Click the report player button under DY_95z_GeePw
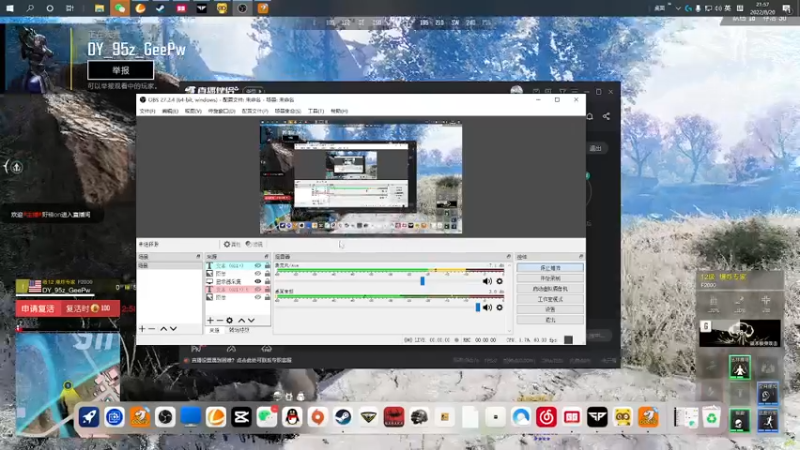800x450 pixels. tap(120, 70)
